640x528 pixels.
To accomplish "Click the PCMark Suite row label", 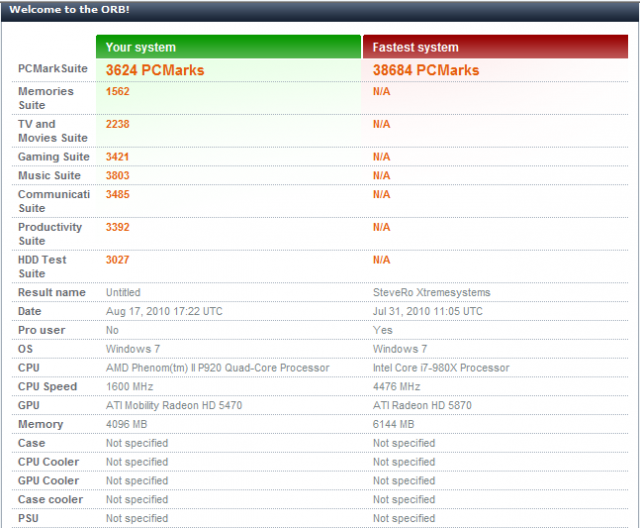I will tap(53, 69).
